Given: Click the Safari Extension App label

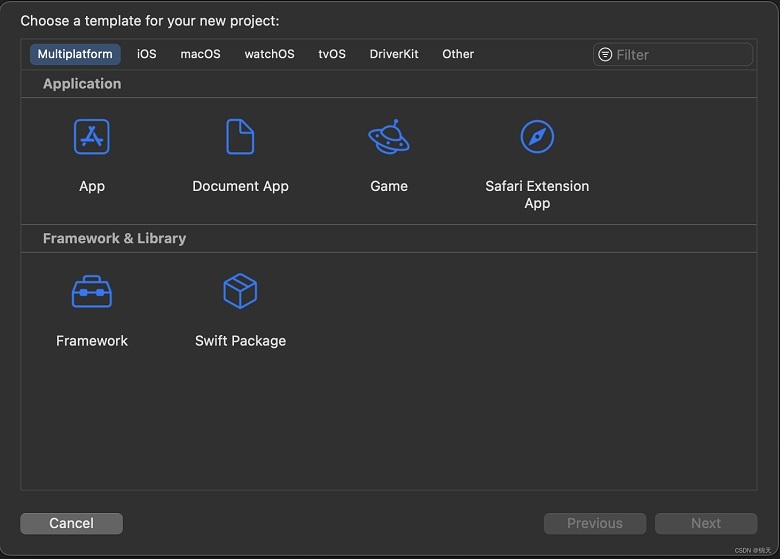Looking at the screenshot, I should click(x=537, y=194).
